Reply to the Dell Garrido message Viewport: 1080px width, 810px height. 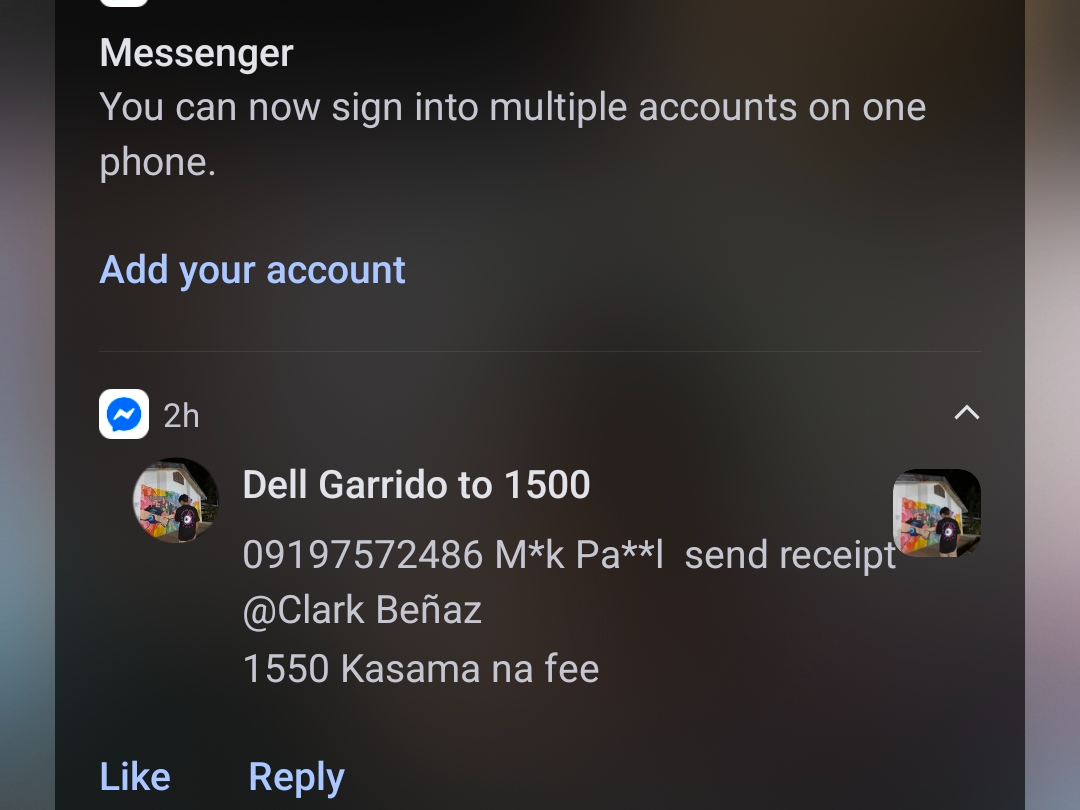pyautogui.click(x=296, y=777)
